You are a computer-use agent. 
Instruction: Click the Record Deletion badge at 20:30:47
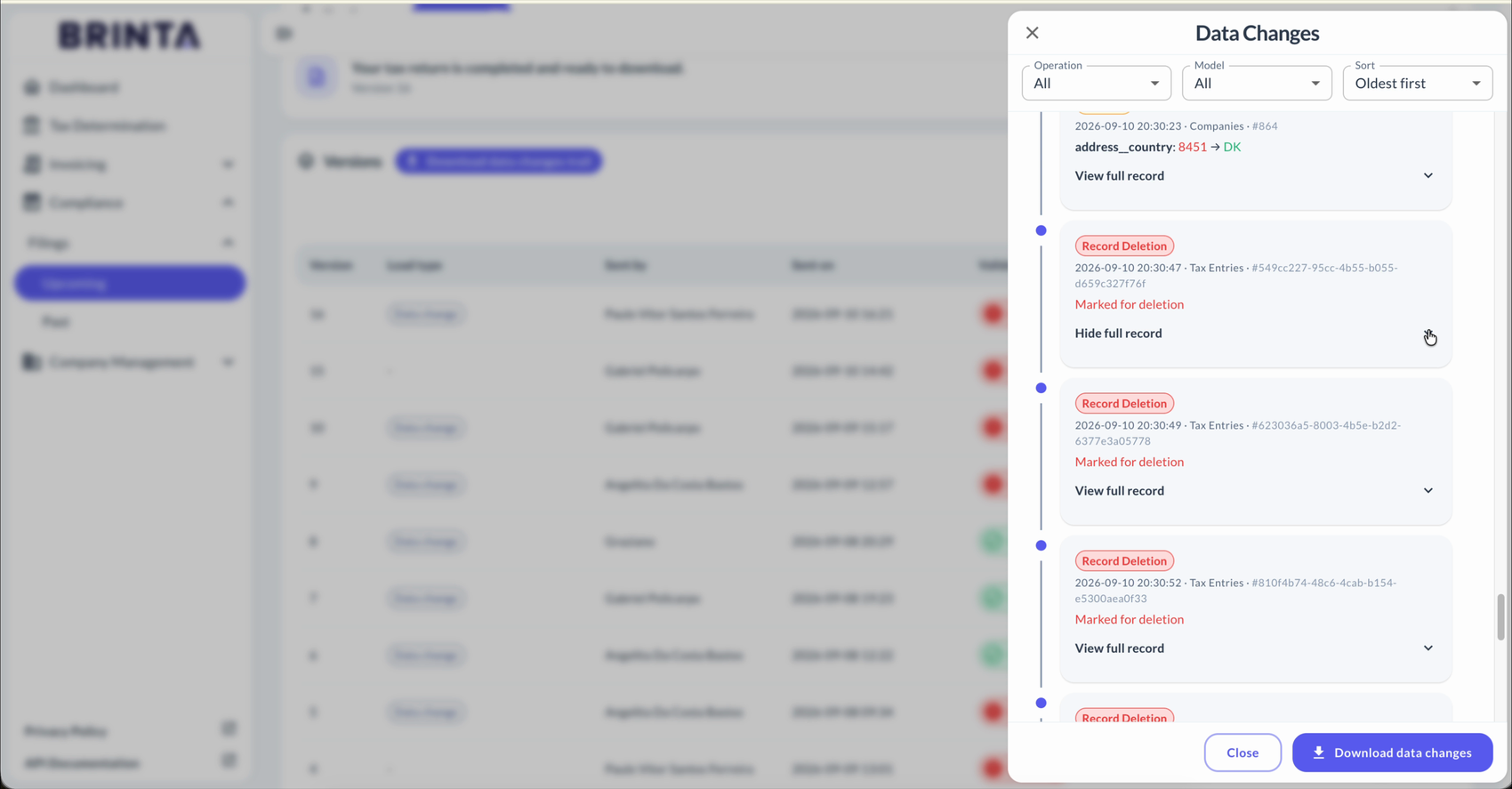click(x=1124, y=246)
